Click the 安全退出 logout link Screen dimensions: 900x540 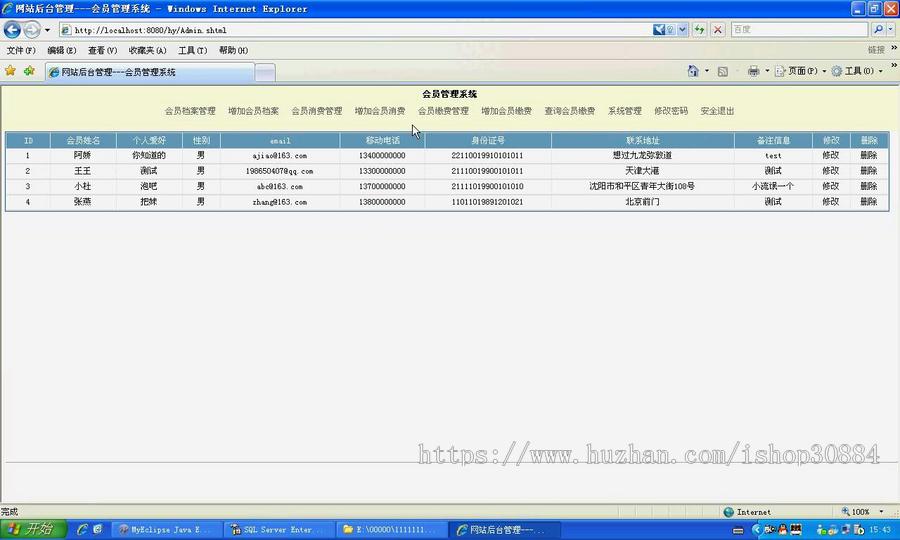pos(717,111)
